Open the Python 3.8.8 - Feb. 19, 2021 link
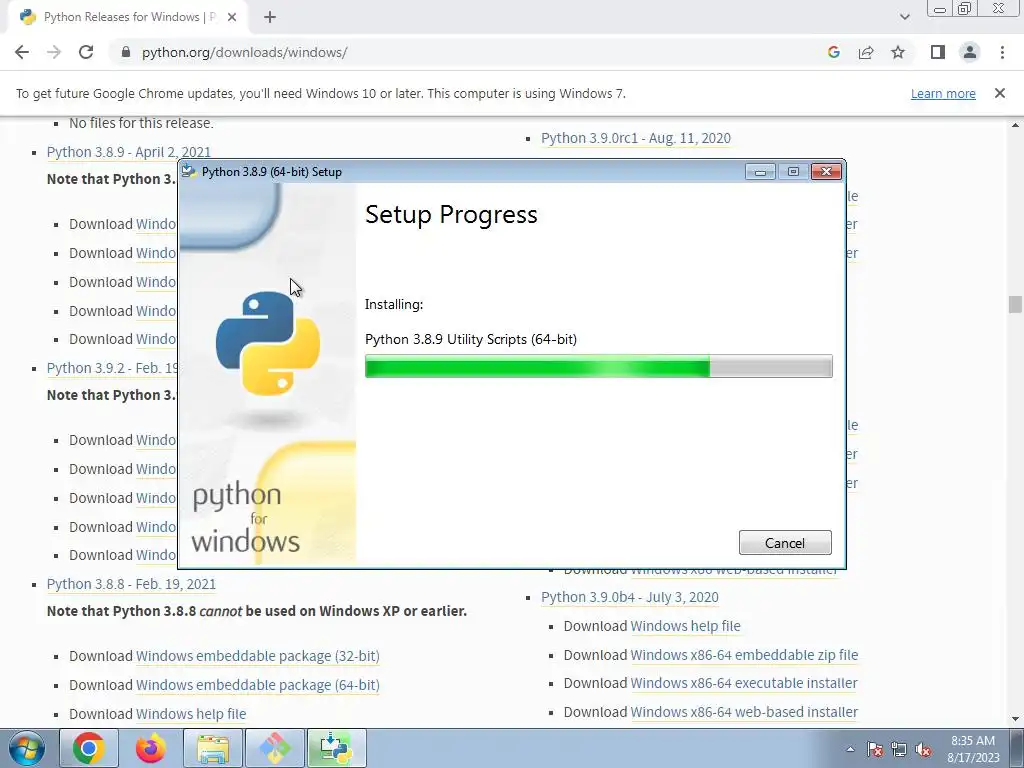This screenshot has width=1024, height=768. [x=131, y=584]
